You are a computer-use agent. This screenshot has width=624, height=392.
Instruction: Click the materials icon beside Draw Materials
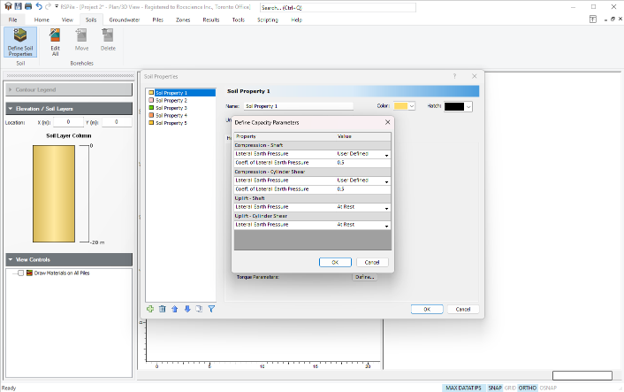pos(29,273)
